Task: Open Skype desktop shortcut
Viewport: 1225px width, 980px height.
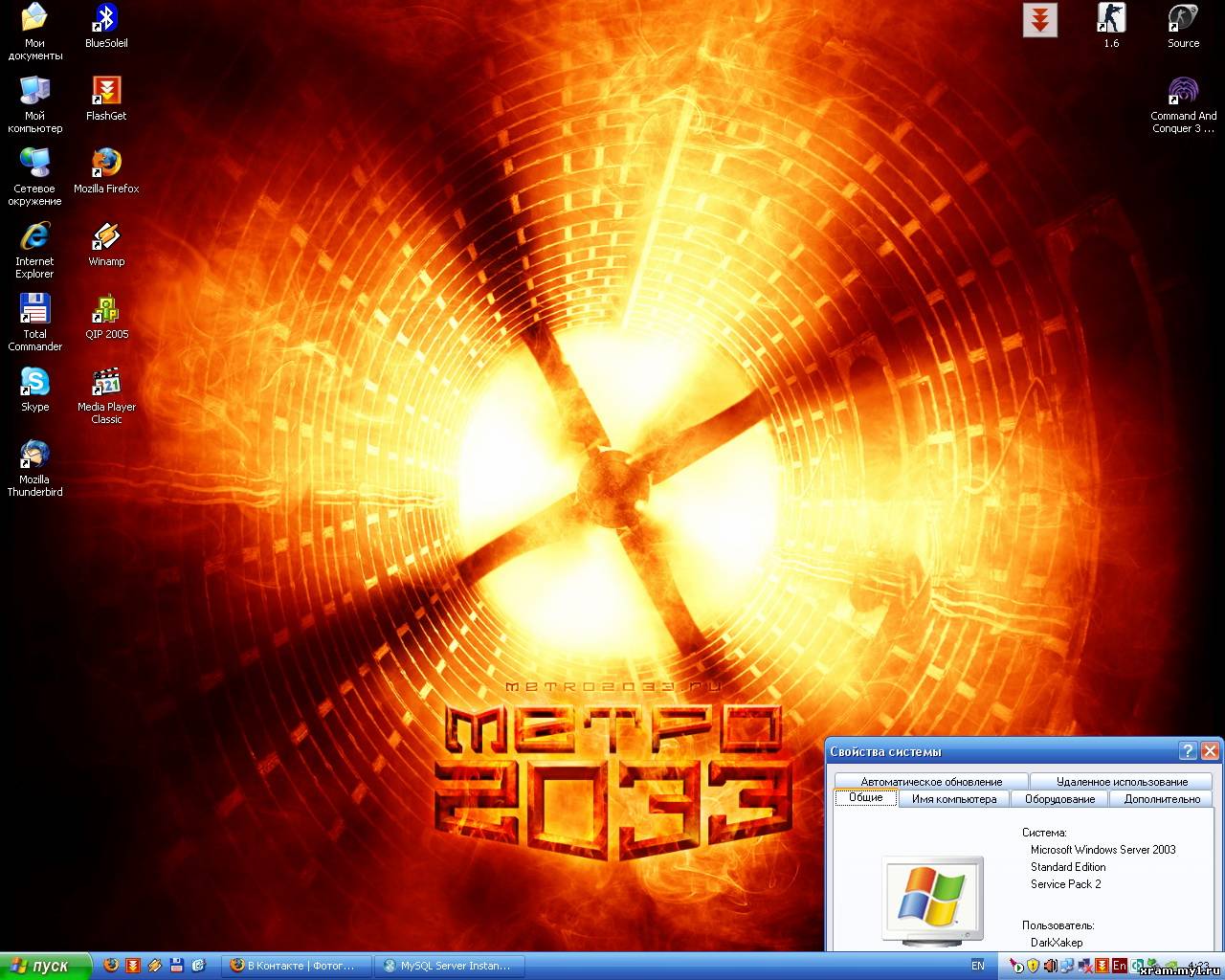Action: (34, 390)
